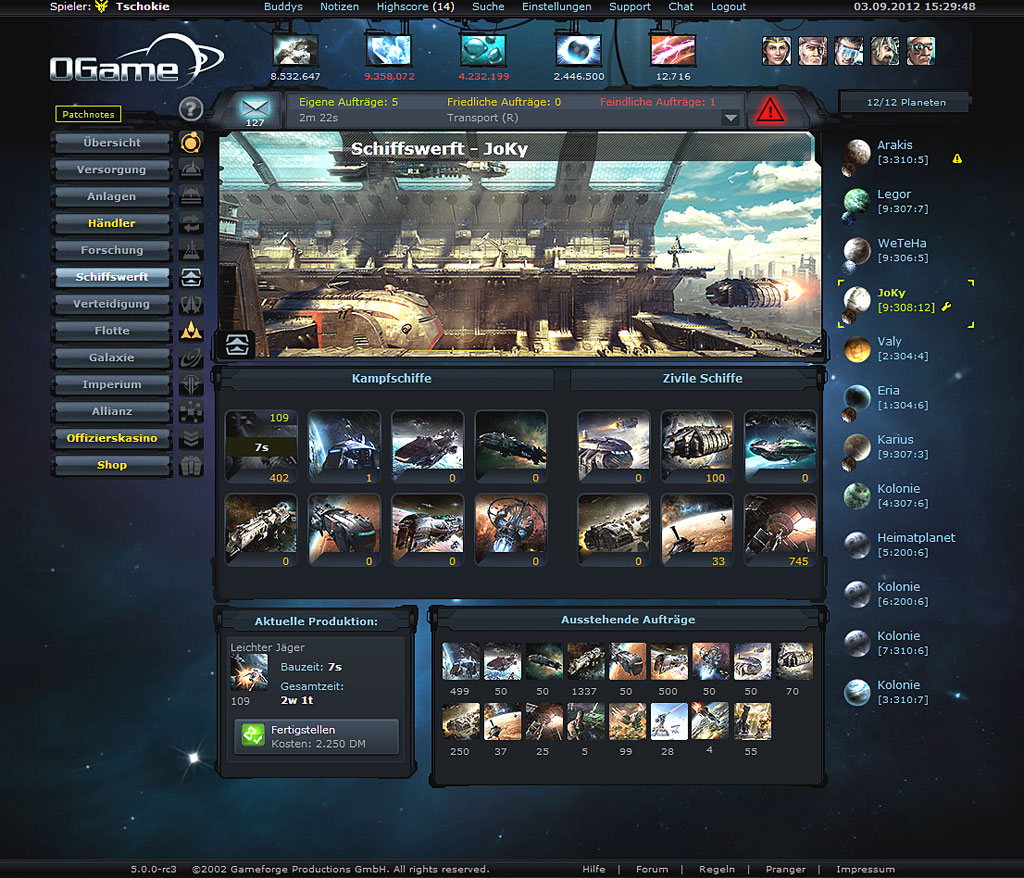Select the espionage probe tile showing 33
This screenshot has height=878, width=1024.
[697, 530]
